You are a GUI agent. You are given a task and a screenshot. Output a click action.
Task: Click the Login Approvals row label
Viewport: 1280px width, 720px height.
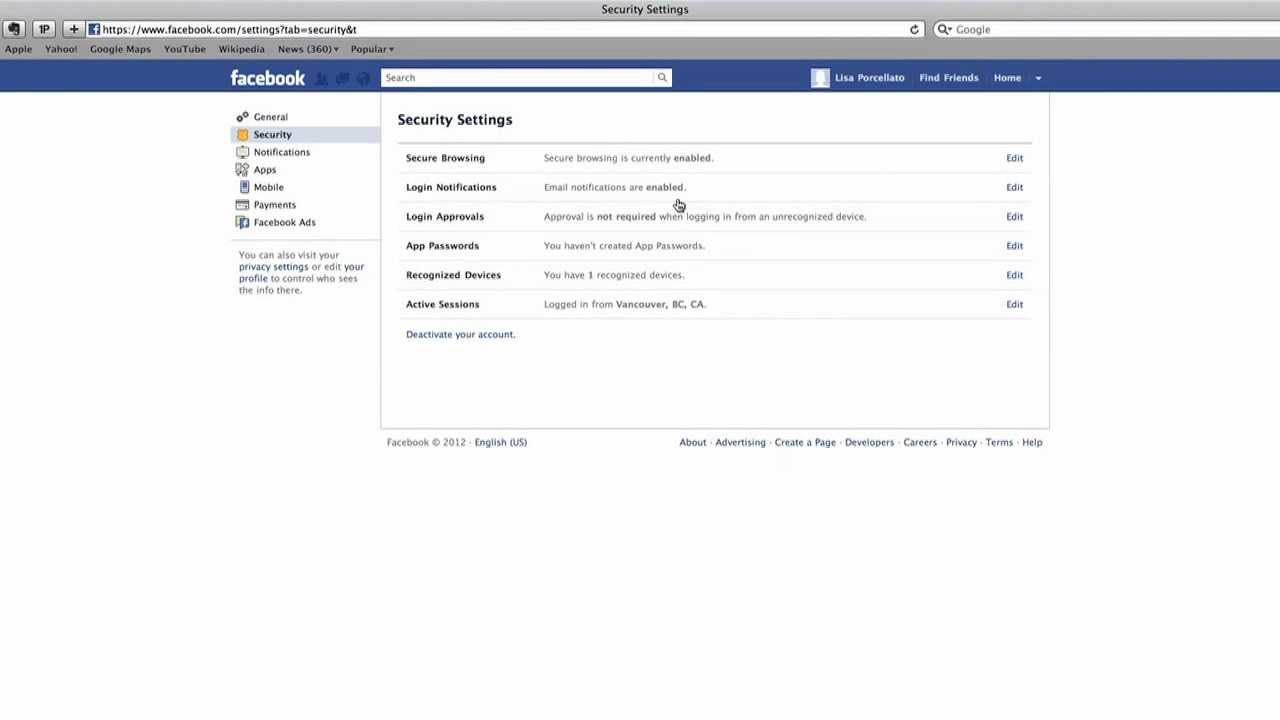445,216
